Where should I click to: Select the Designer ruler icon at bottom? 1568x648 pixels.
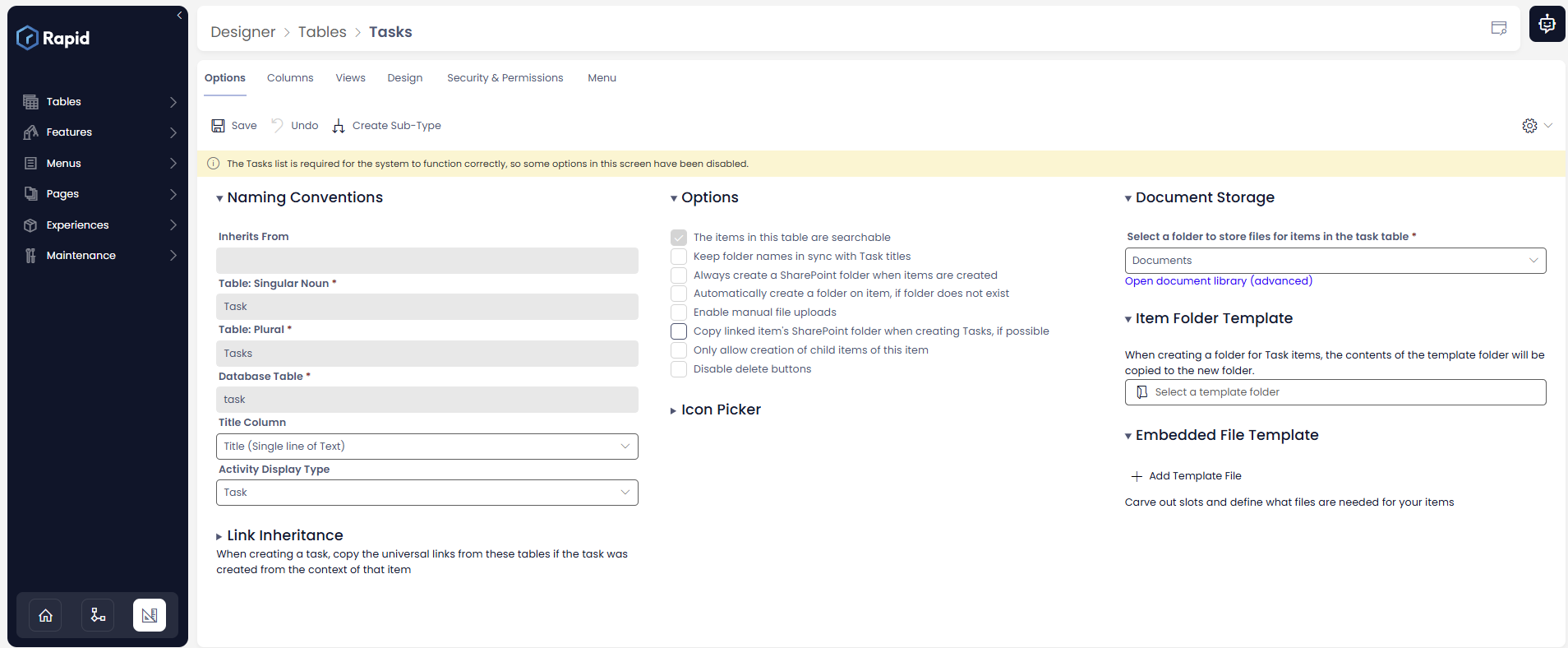pos(150,615)
